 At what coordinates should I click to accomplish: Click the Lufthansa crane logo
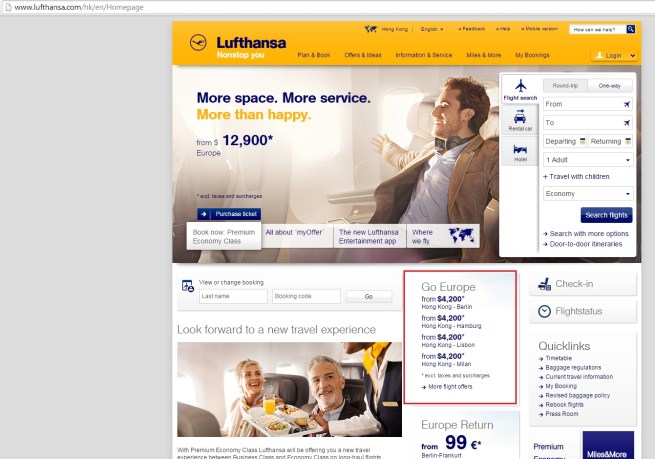click(x=198, y=43)
